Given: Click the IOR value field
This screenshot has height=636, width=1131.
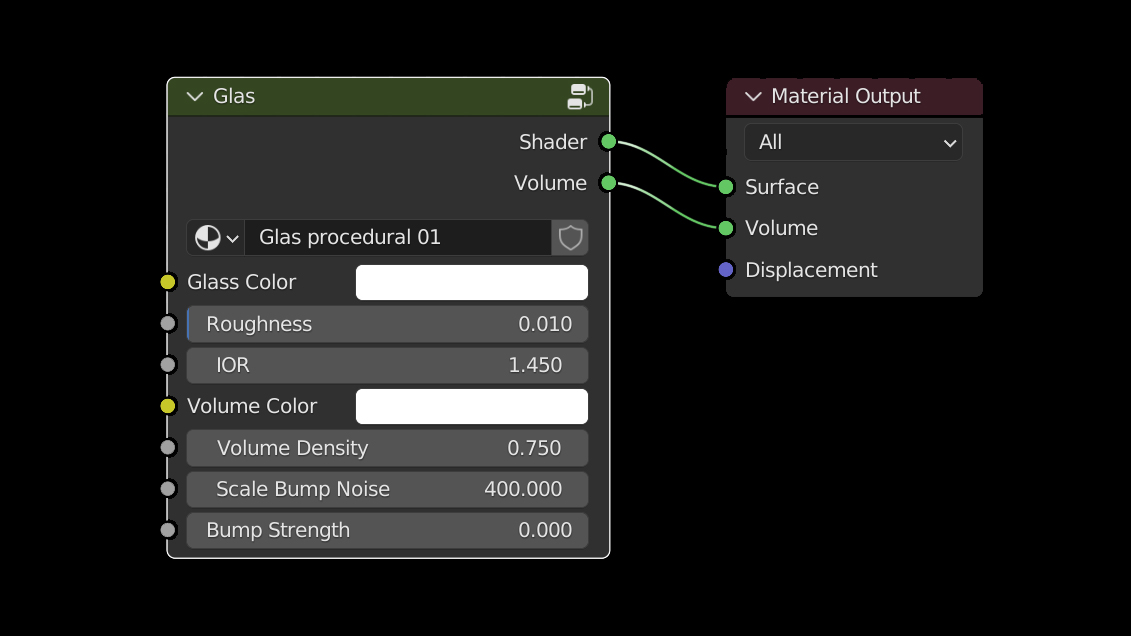Looking at the screenshot, I should (x=387, y=366).
